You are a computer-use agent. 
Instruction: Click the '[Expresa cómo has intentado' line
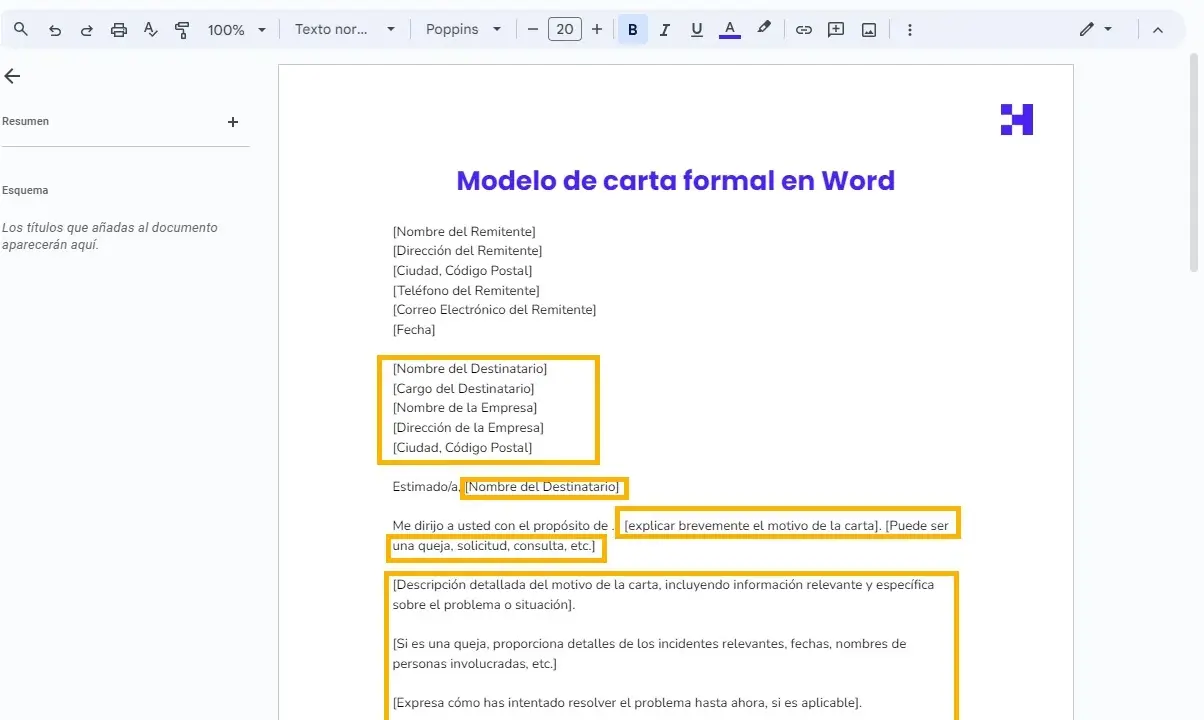627,703
